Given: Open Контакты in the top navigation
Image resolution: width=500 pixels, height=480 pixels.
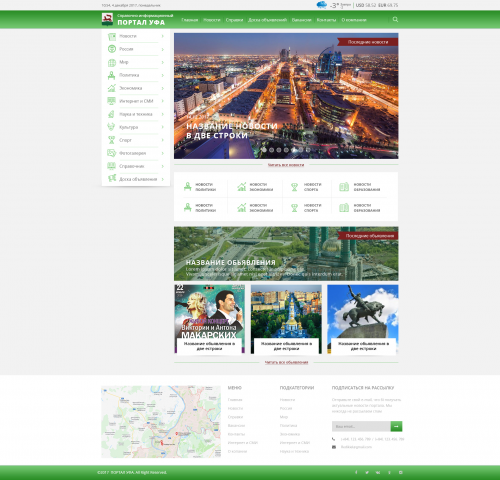Looking at the screenshot, I should tap(326, 20).
